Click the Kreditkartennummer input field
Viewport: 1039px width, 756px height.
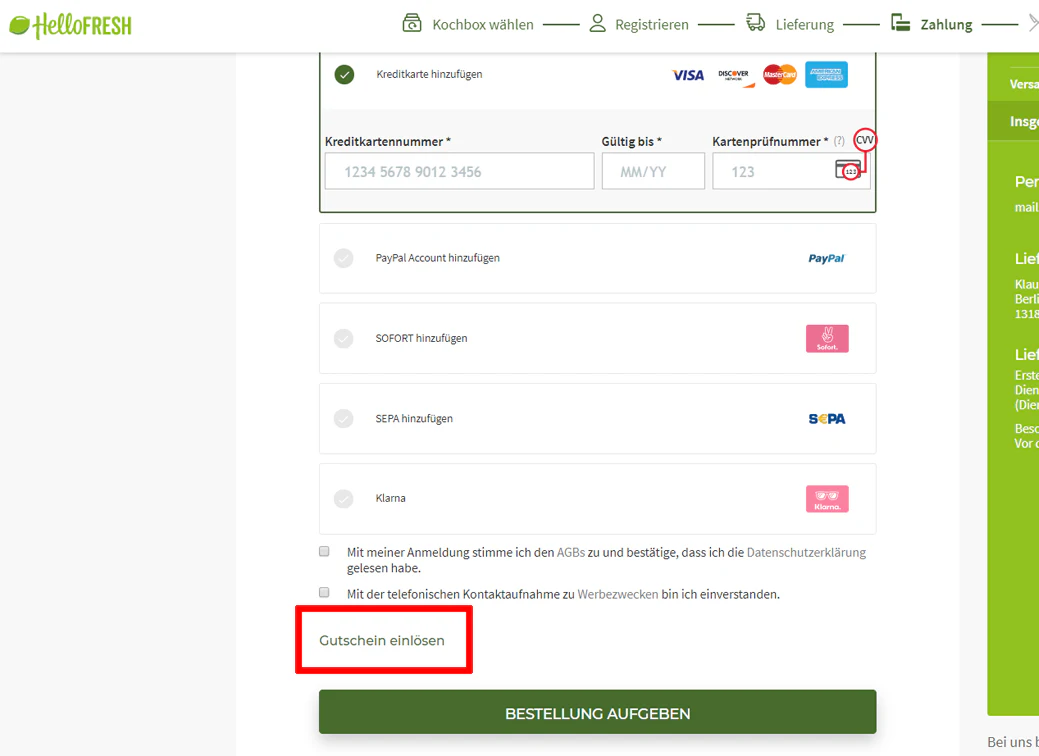(458, 170)
